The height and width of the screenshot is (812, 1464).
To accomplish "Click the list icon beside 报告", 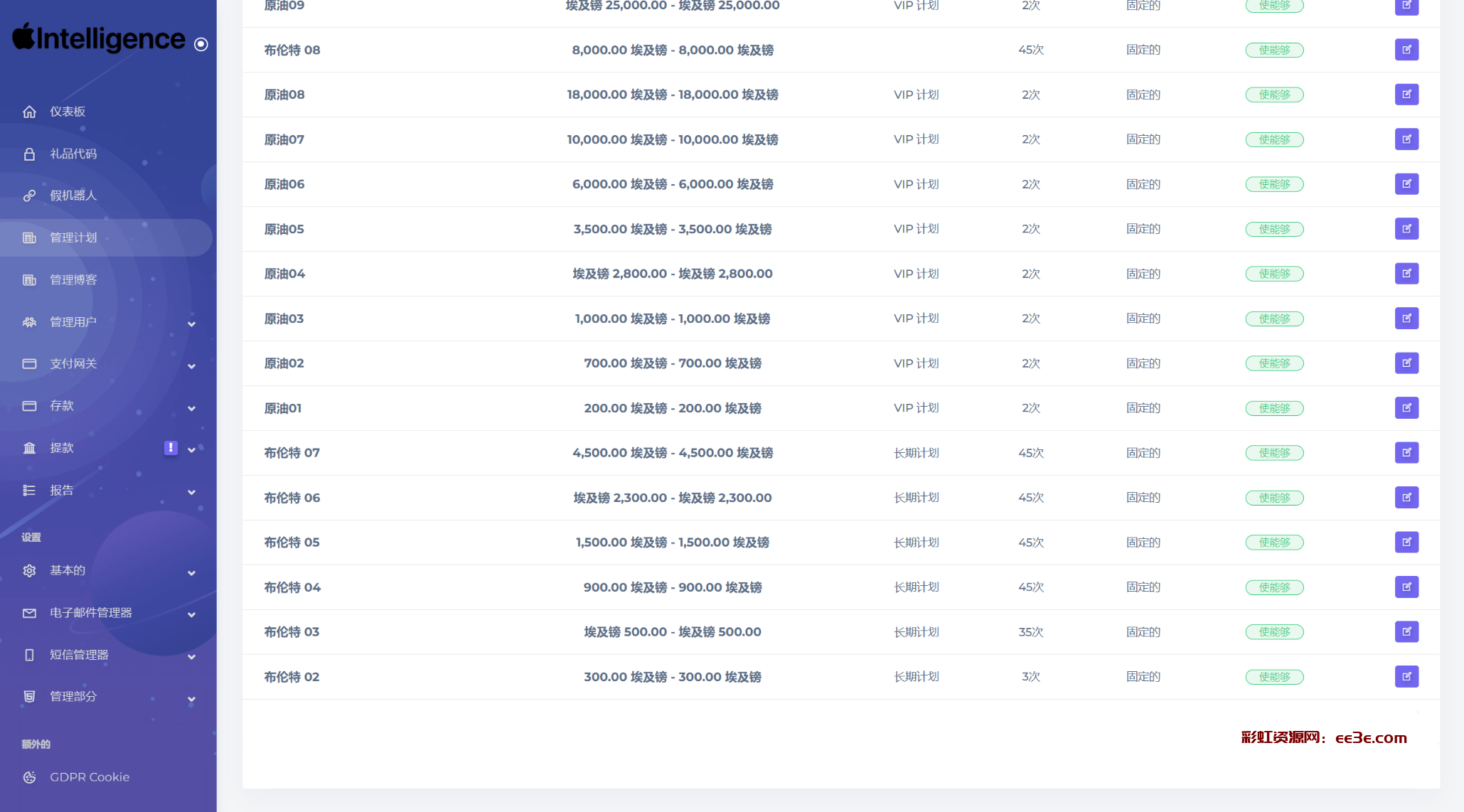I will [x=29, y=491].
